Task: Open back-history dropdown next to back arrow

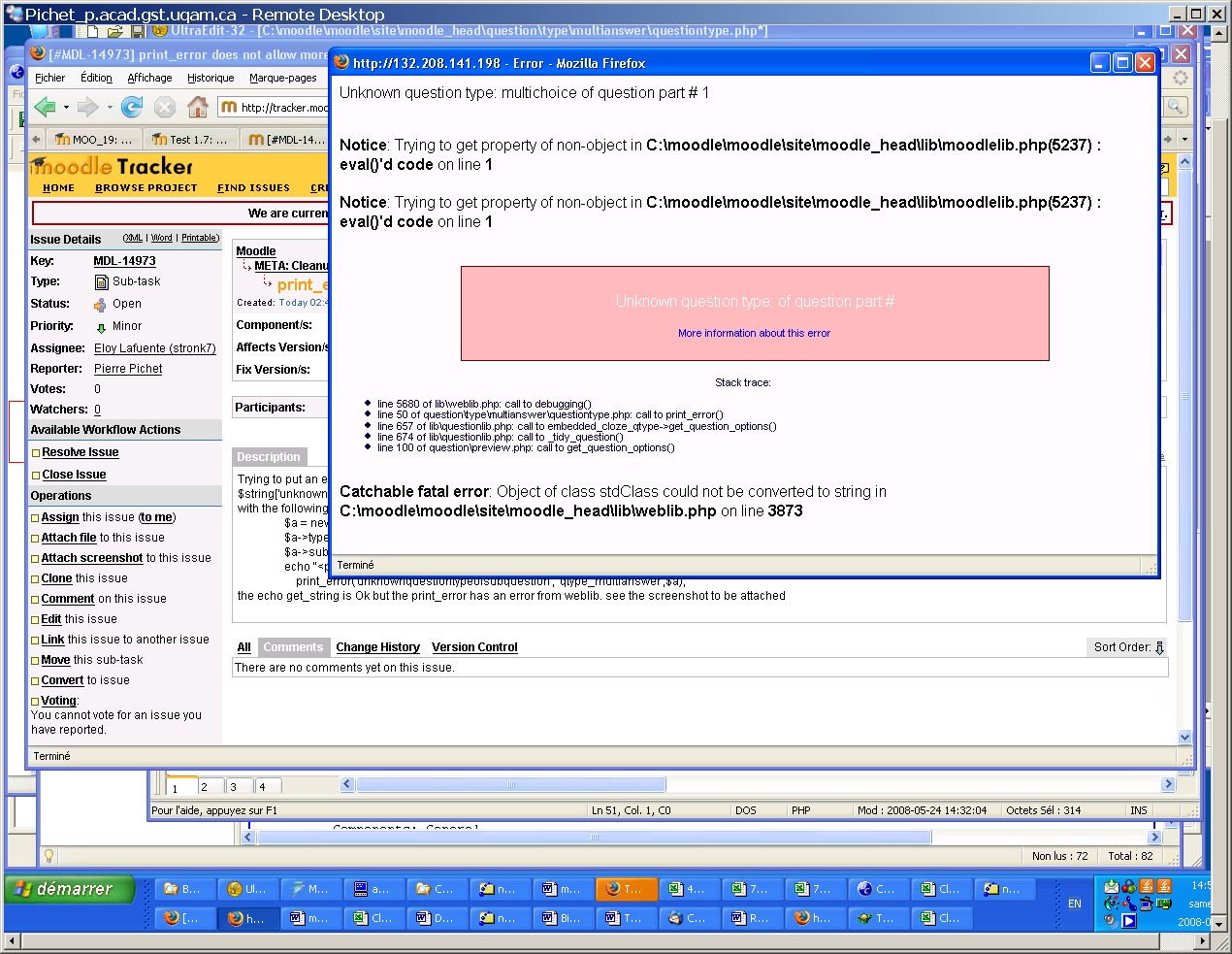Action: click(66, 108)
